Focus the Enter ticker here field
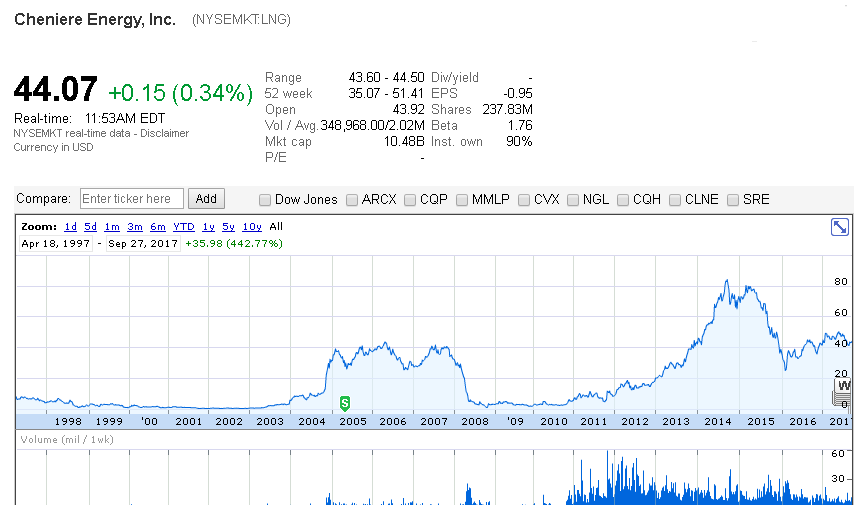857x505 pixels. [131, 199]
